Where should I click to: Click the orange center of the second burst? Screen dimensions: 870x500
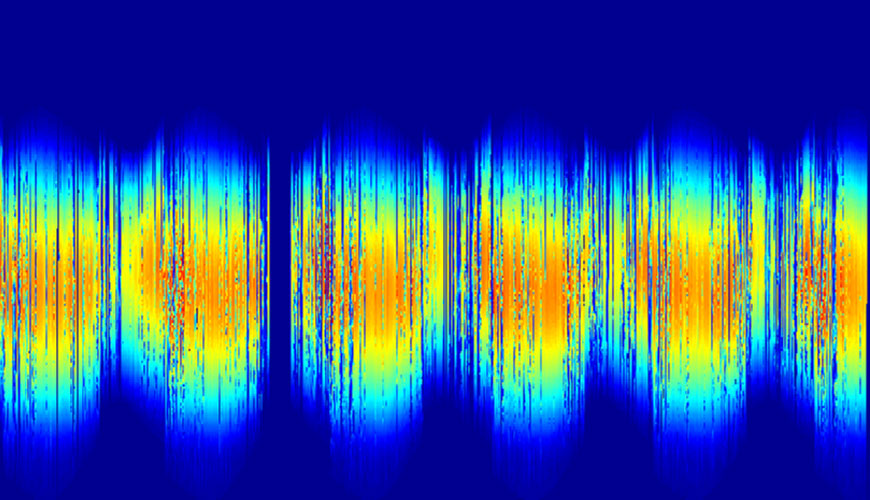click(x=200, y=285)
